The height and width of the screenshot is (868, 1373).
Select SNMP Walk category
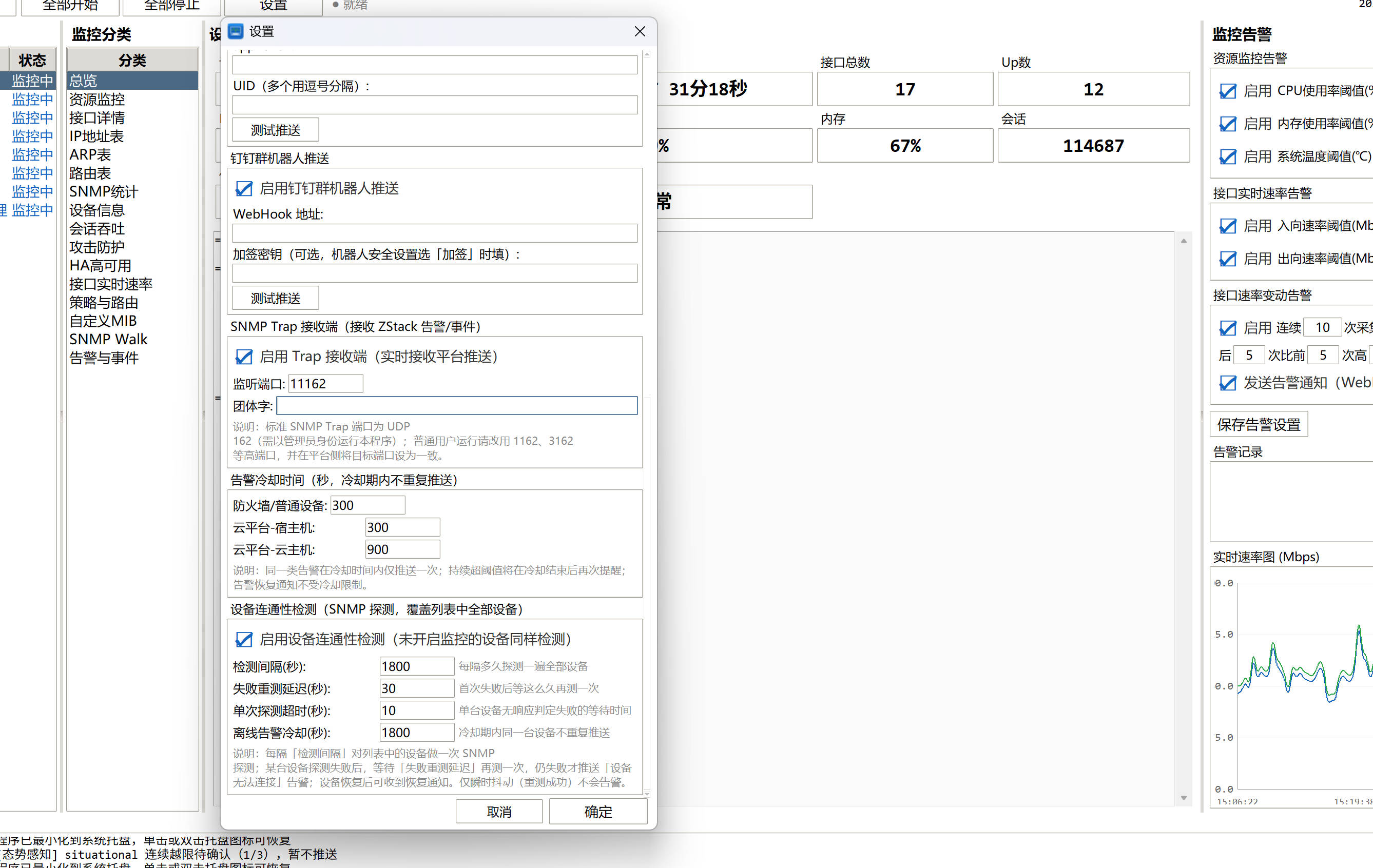coord(132,339)
